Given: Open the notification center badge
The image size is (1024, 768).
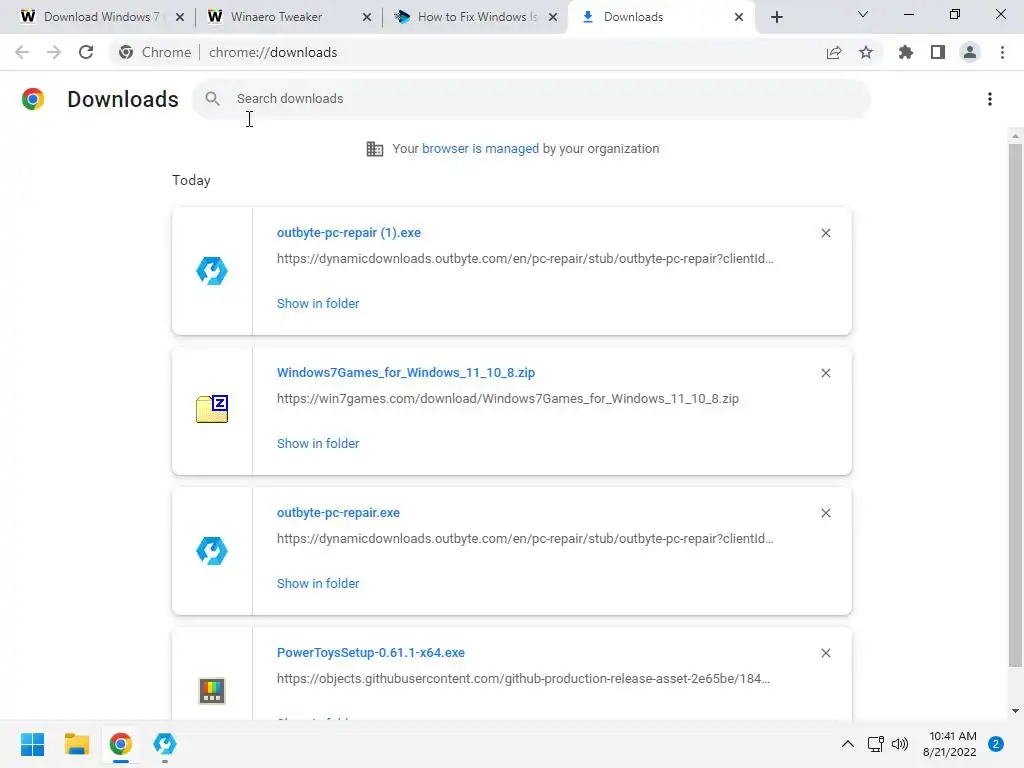Looking at the screenshot, I should click(x=996, y=744).
